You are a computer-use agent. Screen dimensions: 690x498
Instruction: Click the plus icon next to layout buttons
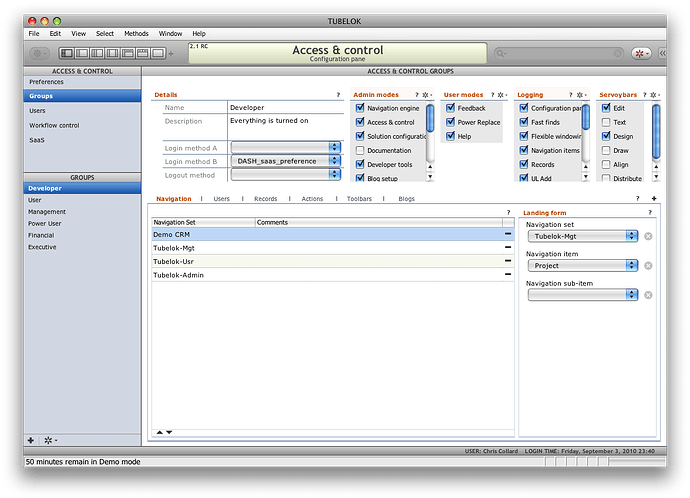[x=171, y=54]
